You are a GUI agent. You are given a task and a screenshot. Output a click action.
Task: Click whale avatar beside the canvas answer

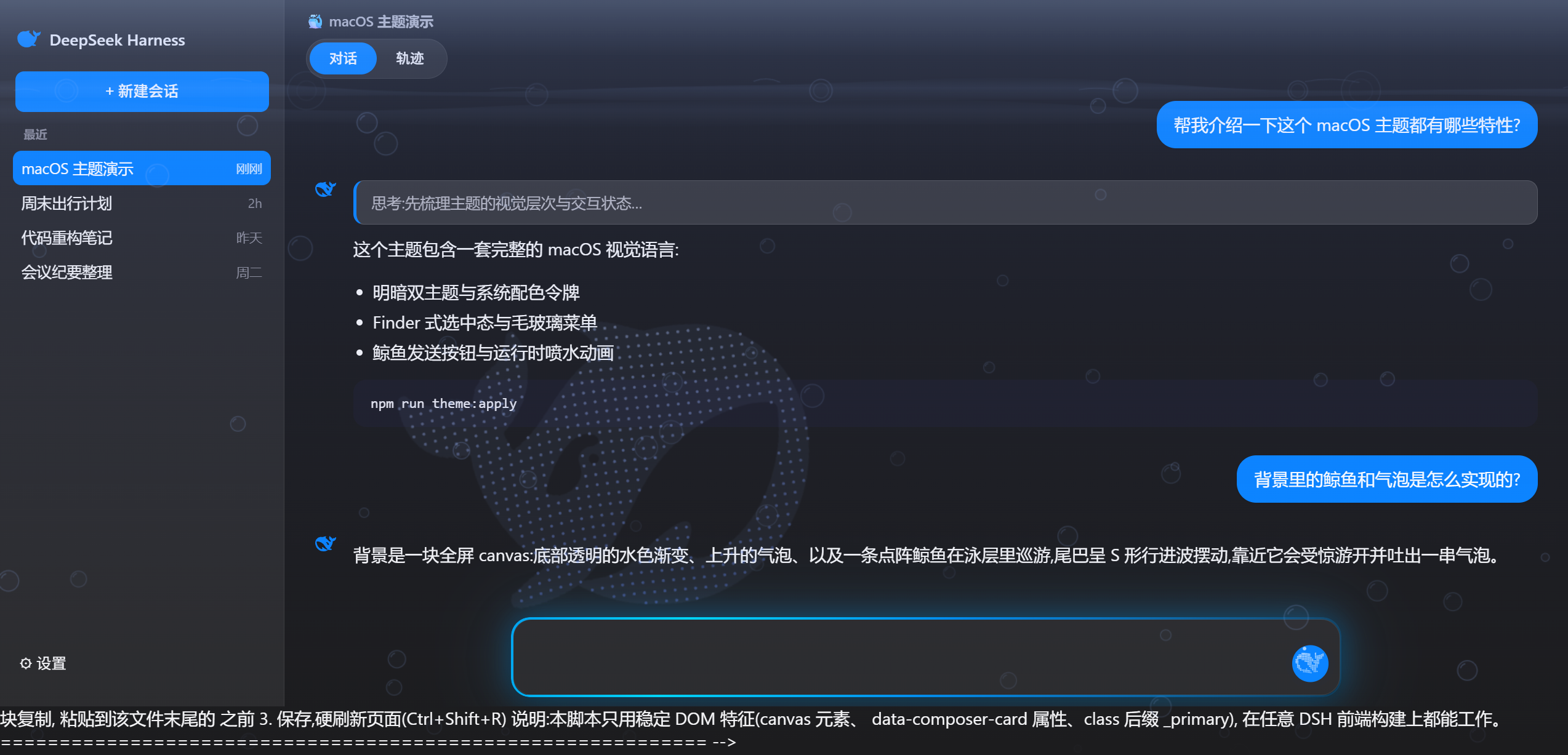[x=325, y=543]
